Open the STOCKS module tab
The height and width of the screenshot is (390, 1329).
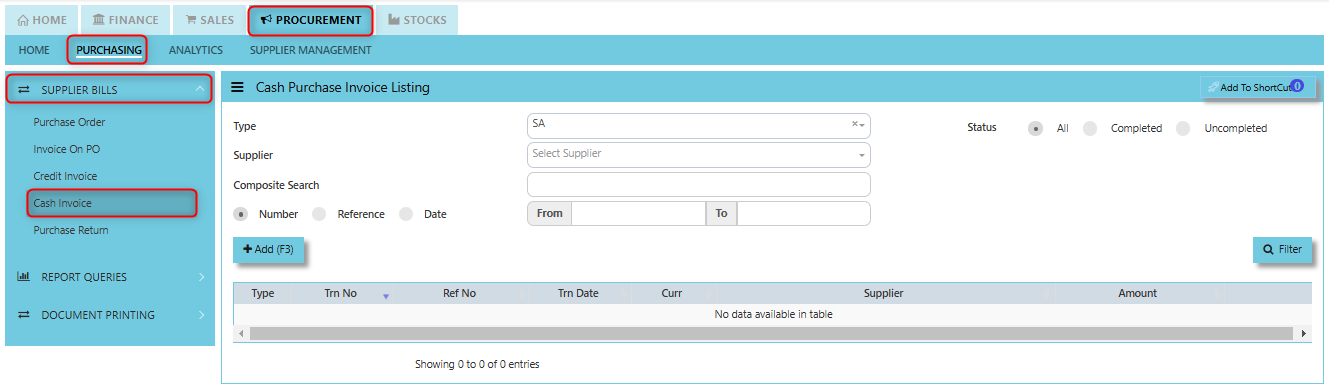pos(417,20)
